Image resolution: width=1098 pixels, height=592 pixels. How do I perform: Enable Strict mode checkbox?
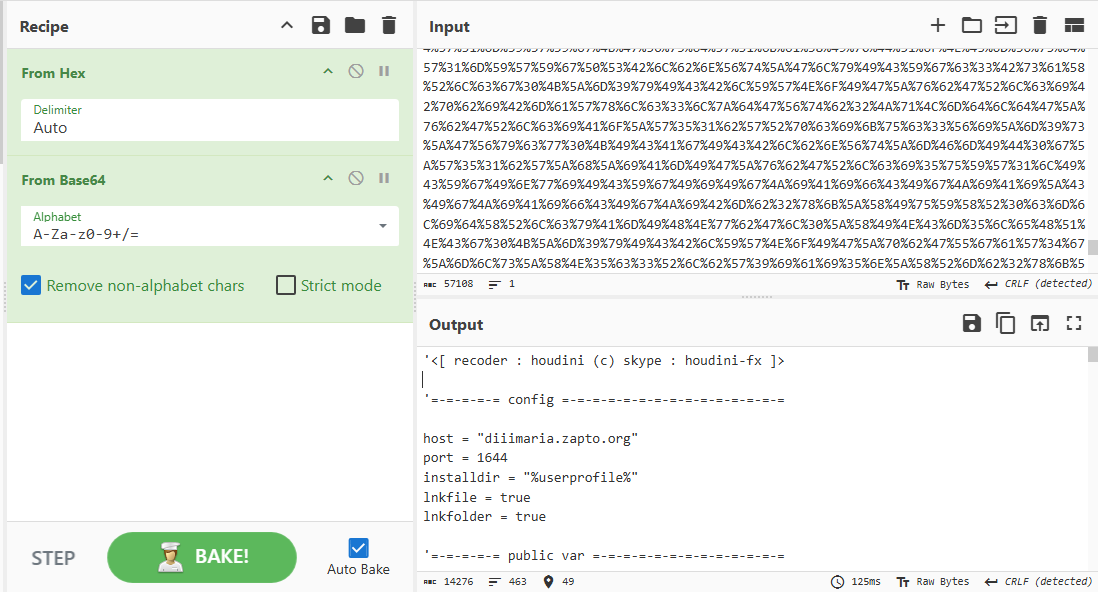[x=285, y=285]
